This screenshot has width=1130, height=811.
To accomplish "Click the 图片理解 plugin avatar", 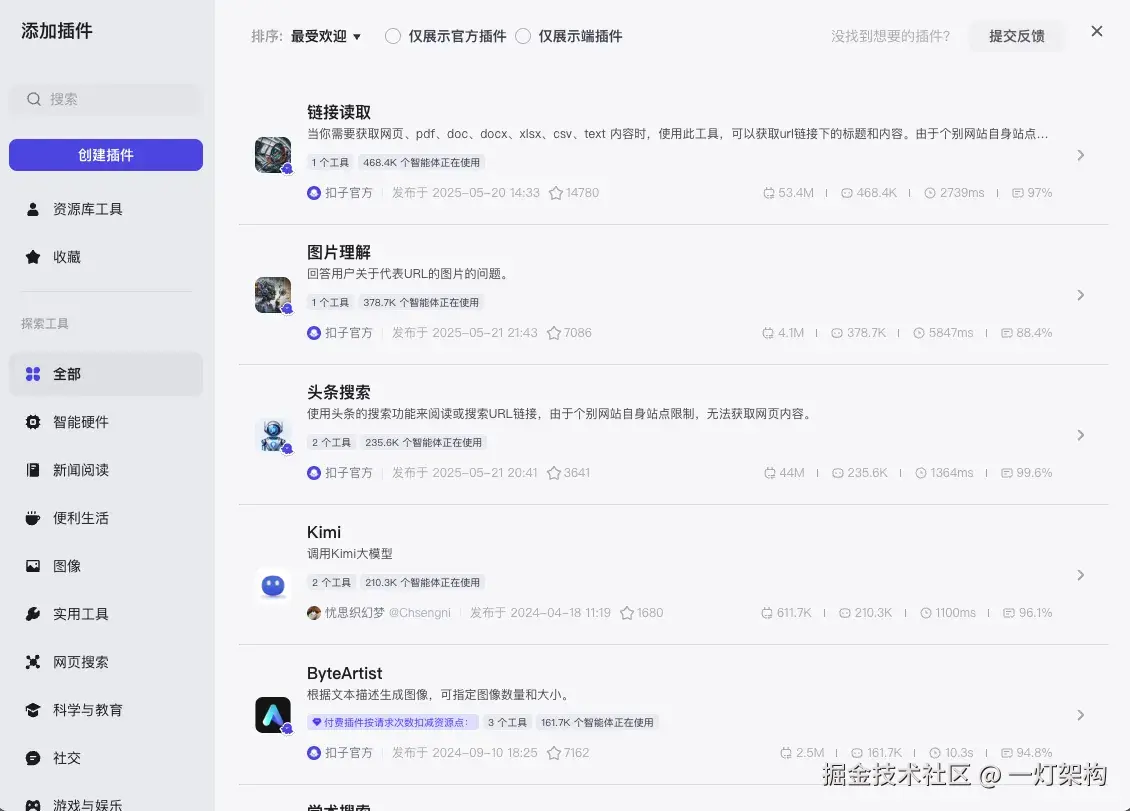I will [x=273, y=295].
